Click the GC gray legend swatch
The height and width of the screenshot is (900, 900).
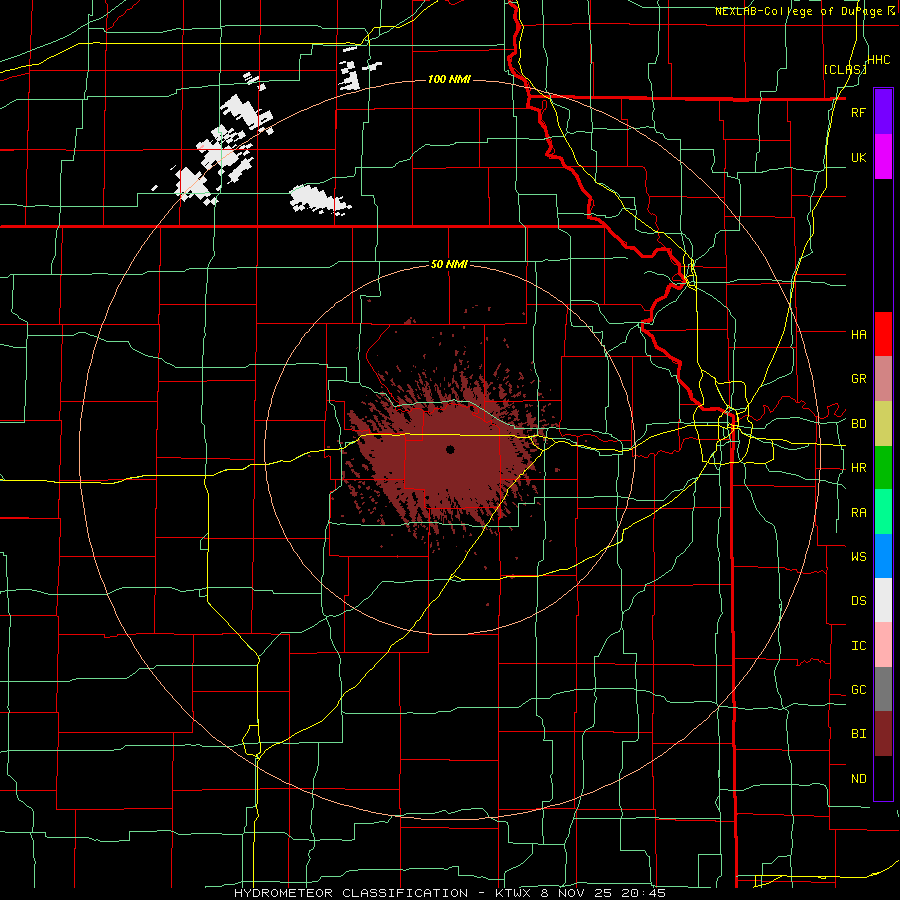point(883,689)
